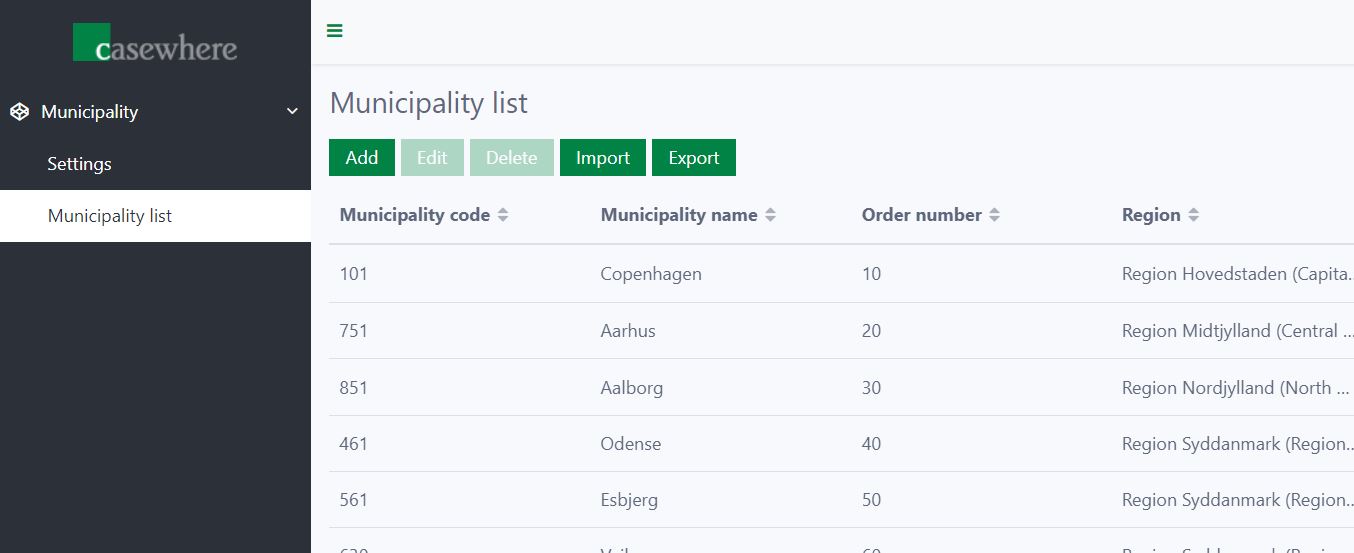Sort by Municipality code column icon
1354x553 pixels.
pos(503,215)
